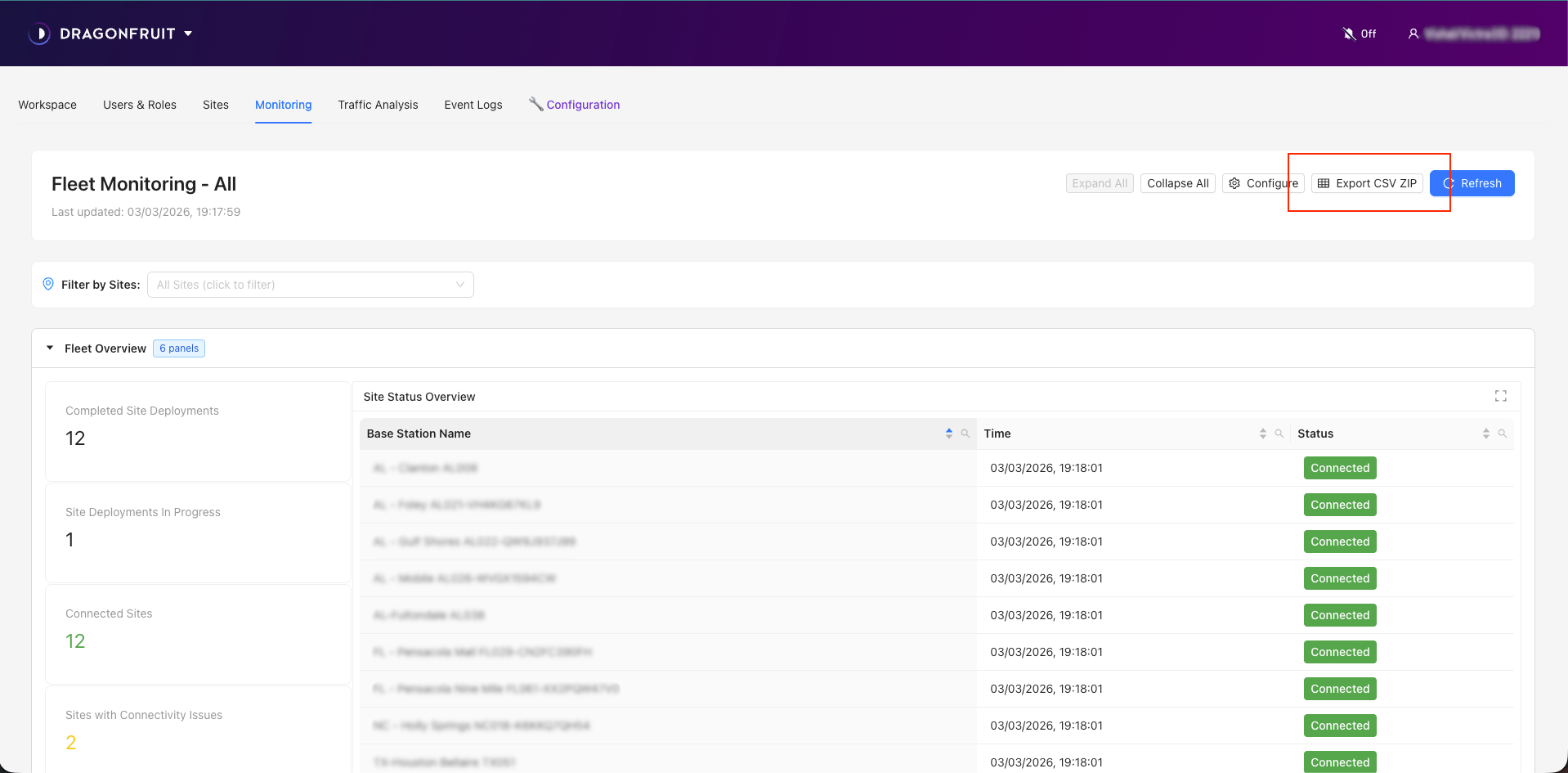This screenshot has width=1568, height=773.
Task: Search in the Base Station Name column
Action: point(965,434)
